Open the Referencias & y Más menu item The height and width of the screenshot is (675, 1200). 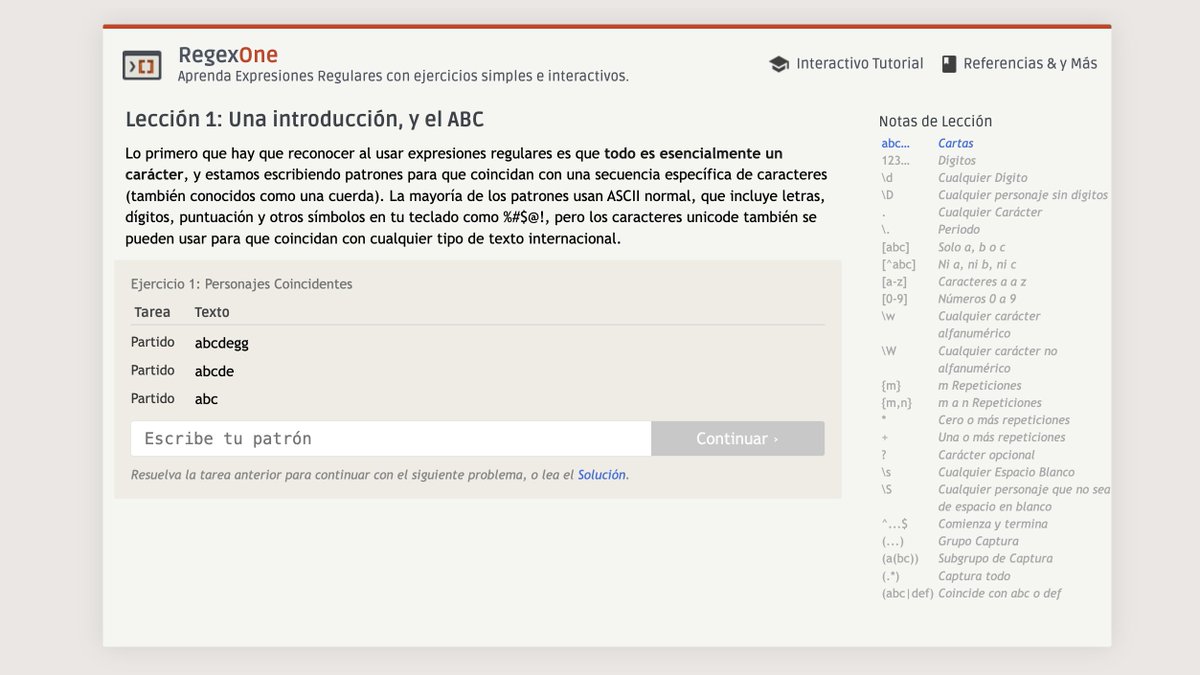1031,62
